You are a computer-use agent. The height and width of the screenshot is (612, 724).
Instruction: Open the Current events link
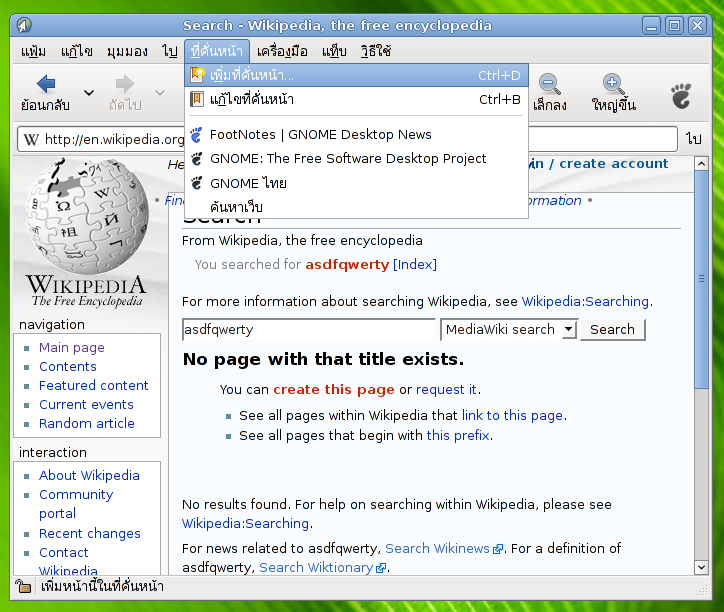(x=86, y=405)
